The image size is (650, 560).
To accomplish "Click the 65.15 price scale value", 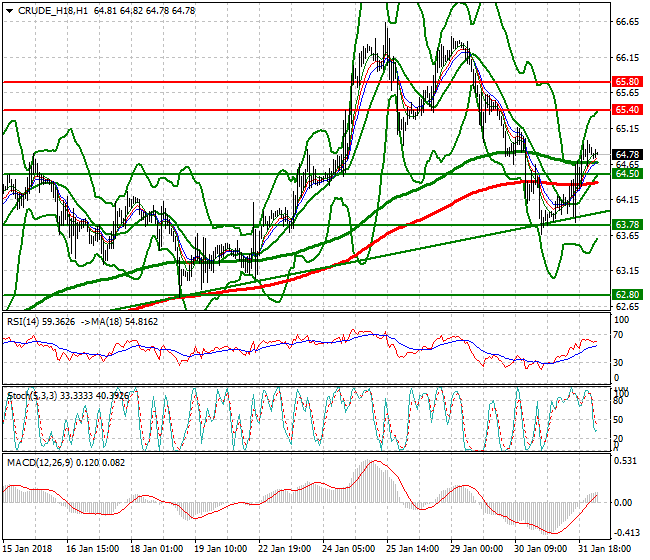I will (x=627, y=129).
